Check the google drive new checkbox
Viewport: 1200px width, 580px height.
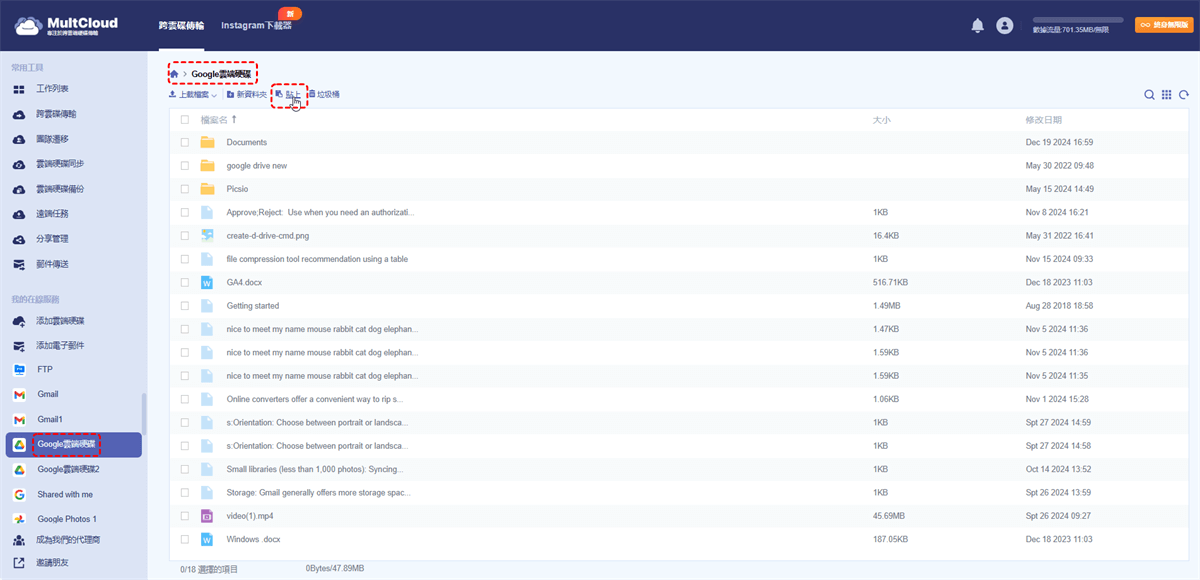pyautogui.click(x=185, y=166)
